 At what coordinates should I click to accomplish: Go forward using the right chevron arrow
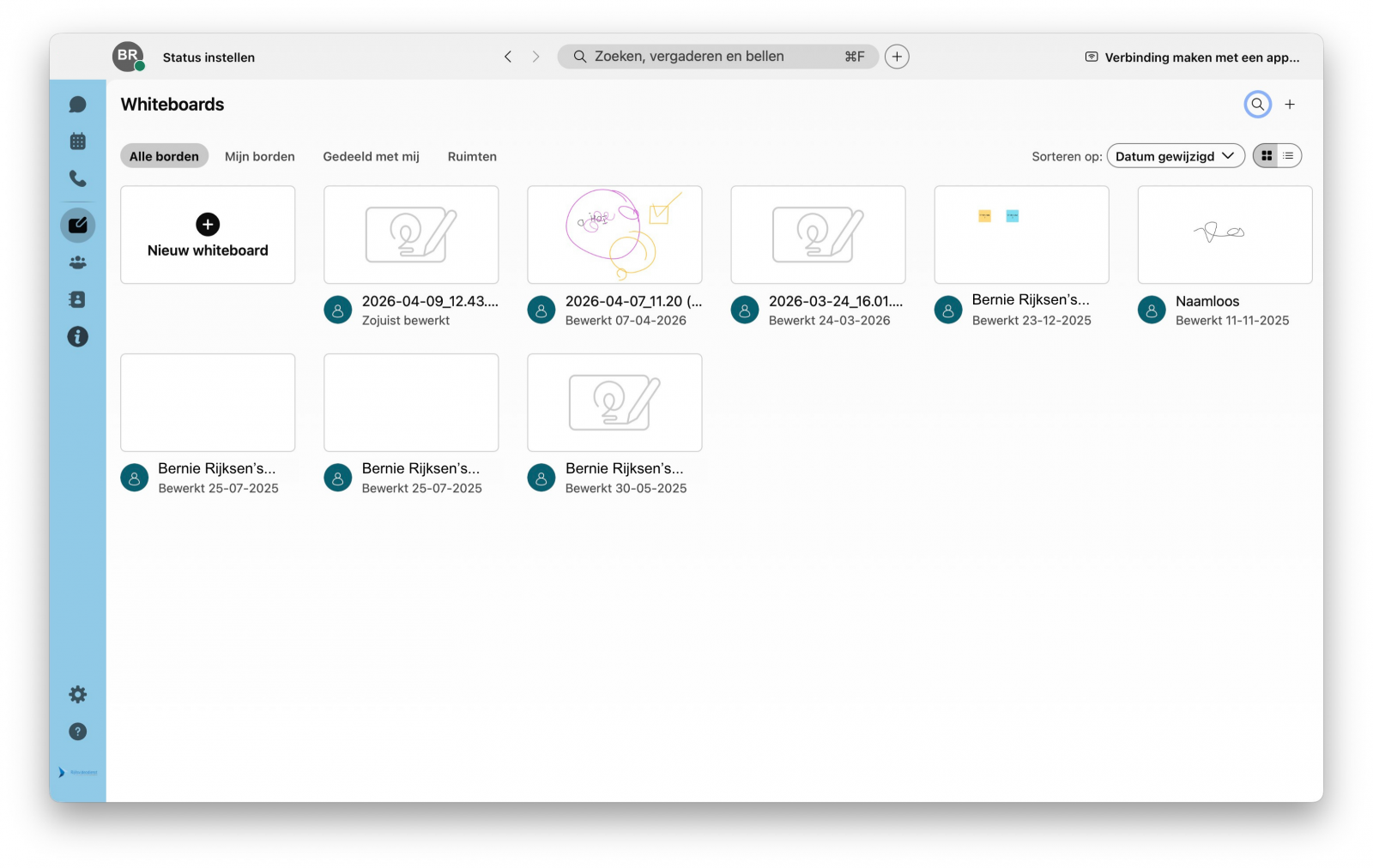[535, 56]
